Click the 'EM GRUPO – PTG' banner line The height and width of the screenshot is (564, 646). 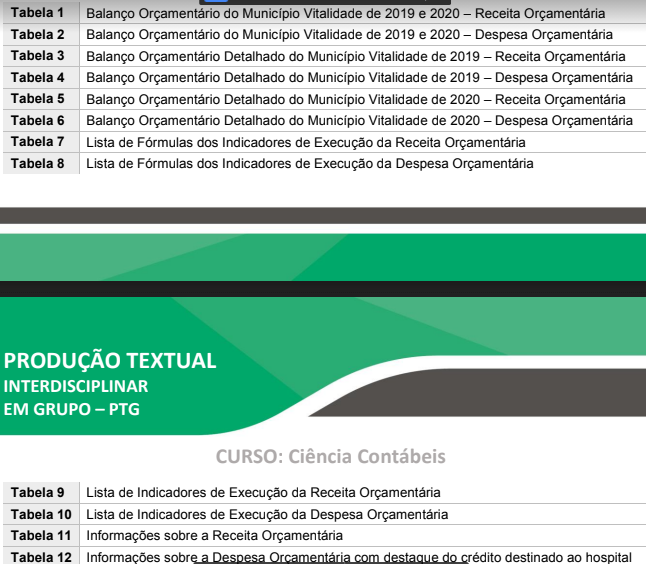72,410
